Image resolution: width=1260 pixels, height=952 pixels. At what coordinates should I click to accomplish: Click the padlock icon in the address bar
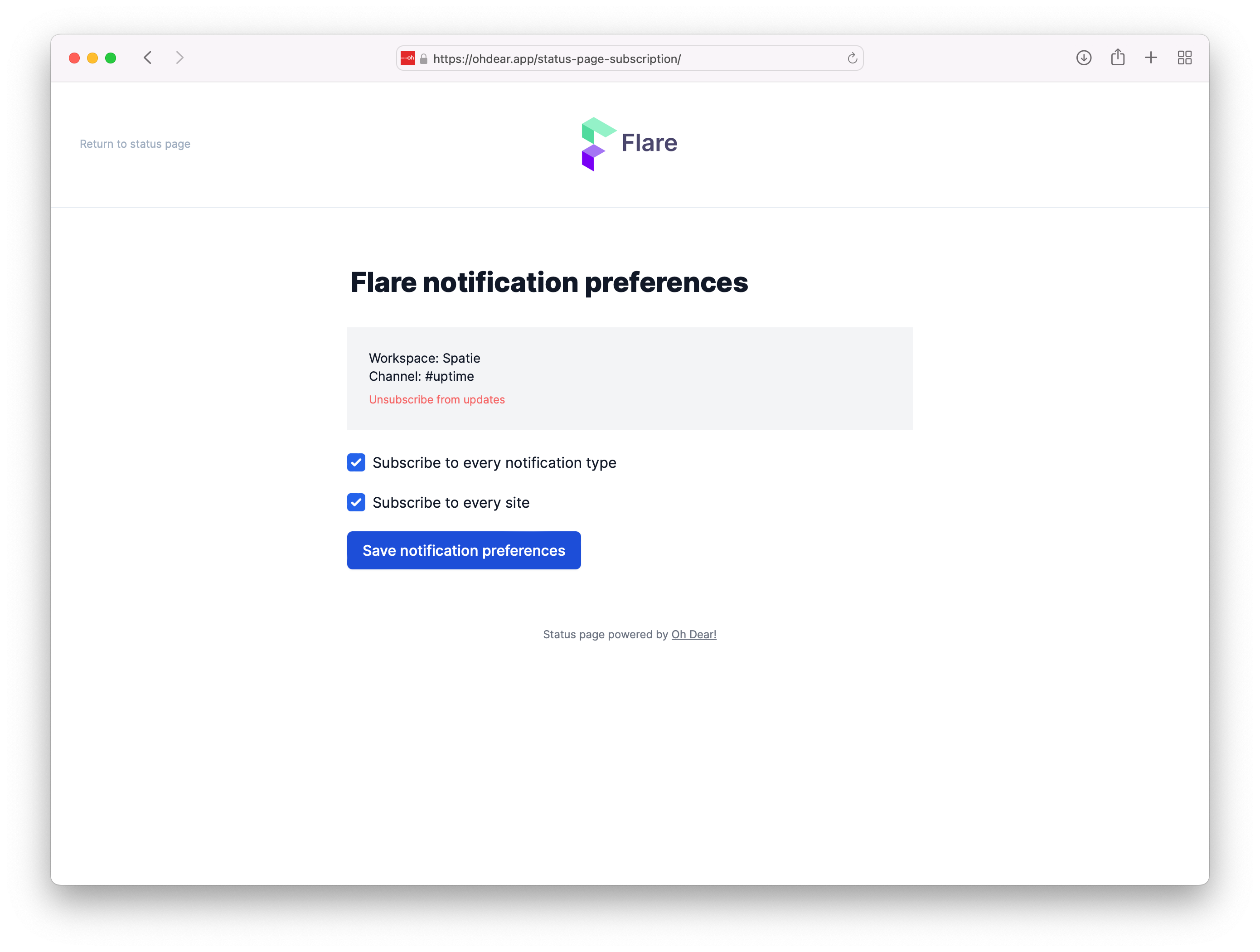[423, 58]
